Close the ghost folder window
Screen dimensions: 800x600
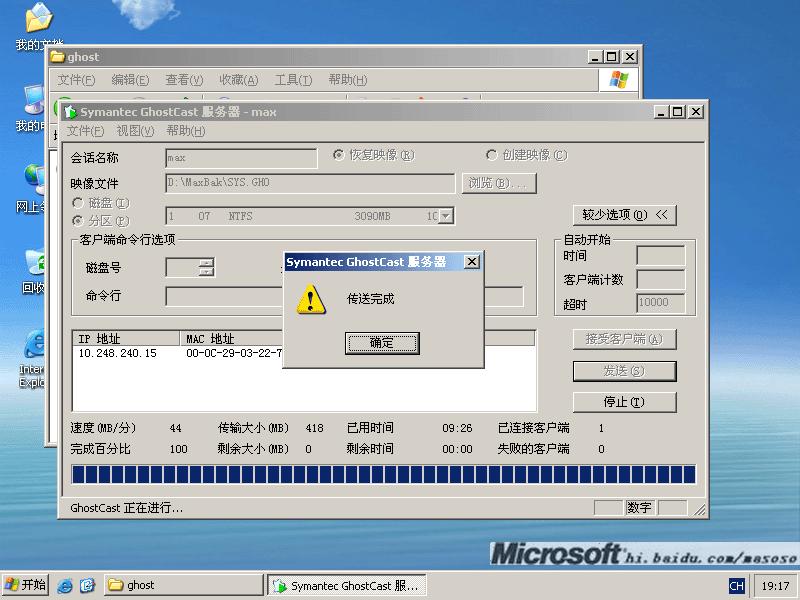click(631, 57)
